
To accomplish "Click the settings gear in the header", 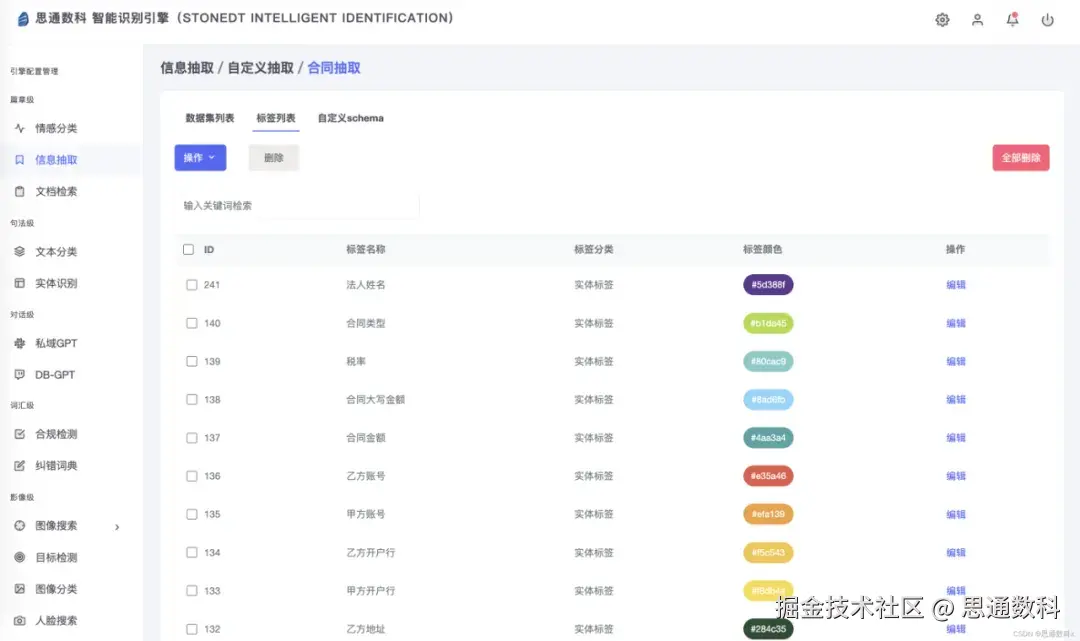I will pos(942,19).
